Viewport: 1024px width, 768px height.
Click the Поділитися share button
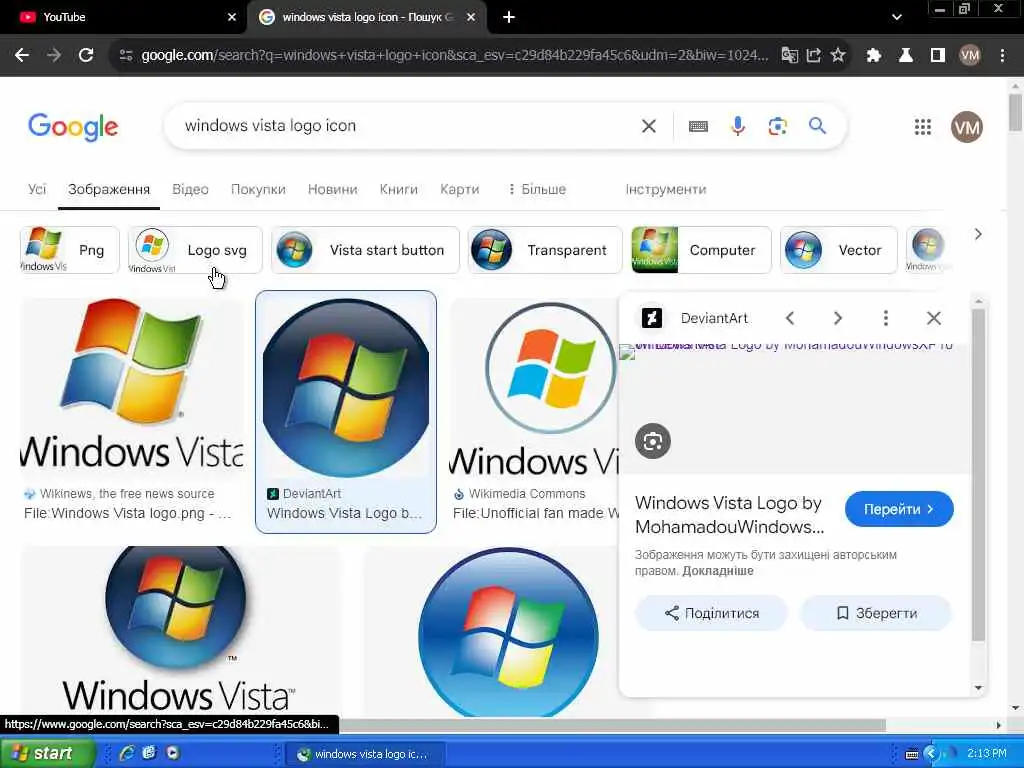[711, 613]
